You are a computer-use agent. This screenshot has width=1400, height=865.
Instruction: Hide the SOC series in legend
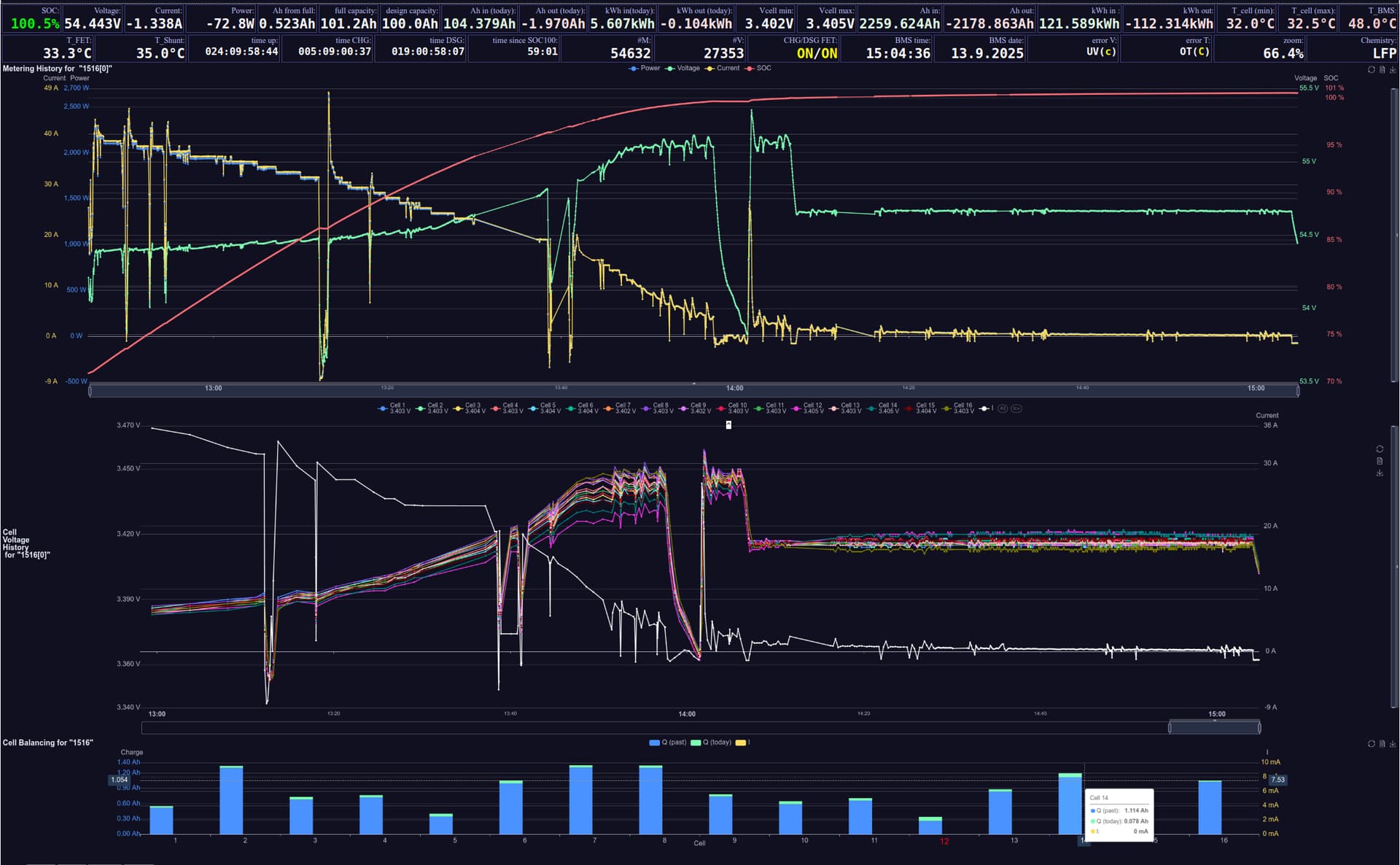tap(758, 69)
